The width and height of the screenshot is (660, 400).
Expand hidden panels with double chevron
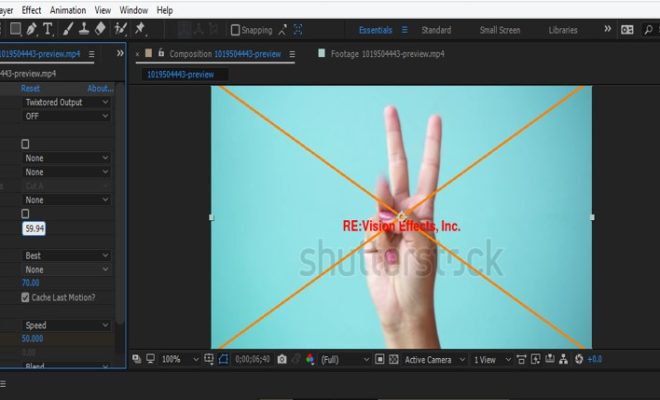click(120, 53)
